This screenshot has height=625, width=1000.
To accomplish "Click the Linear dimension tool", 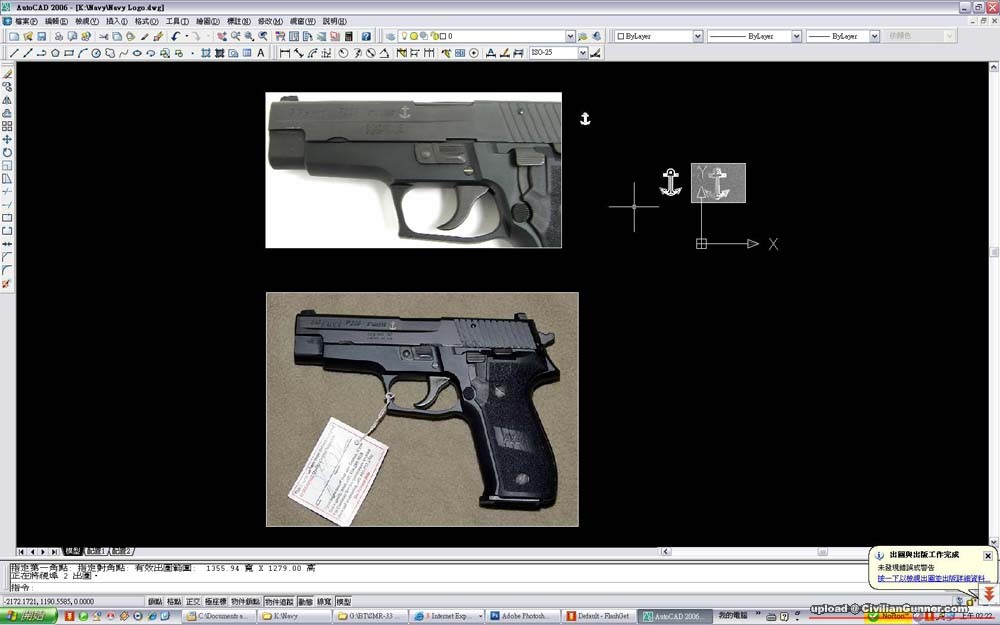I will coord(285,53).
